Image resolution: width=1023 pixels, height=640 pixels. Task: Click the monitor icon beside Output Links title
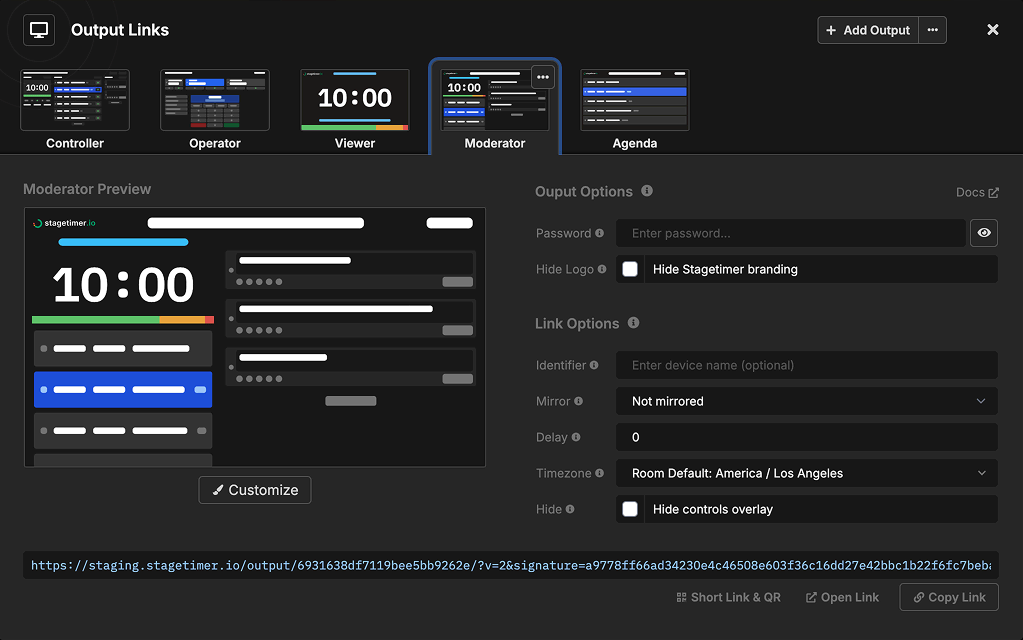click(x=38, y=30)
